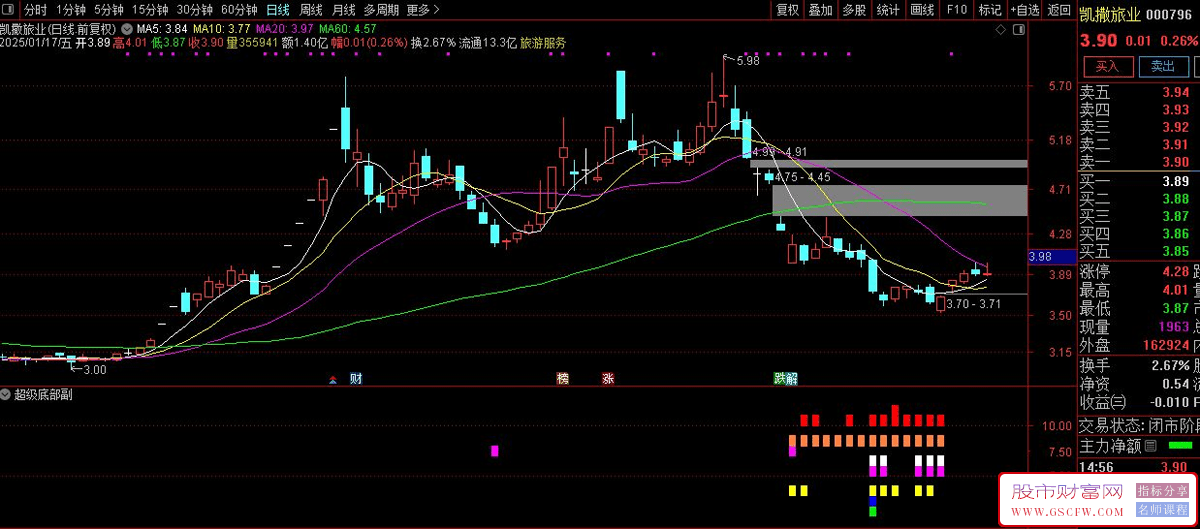Click the 榜 event marker below chart
This screenshot has width=1200, height=529.
pos(563,379)
